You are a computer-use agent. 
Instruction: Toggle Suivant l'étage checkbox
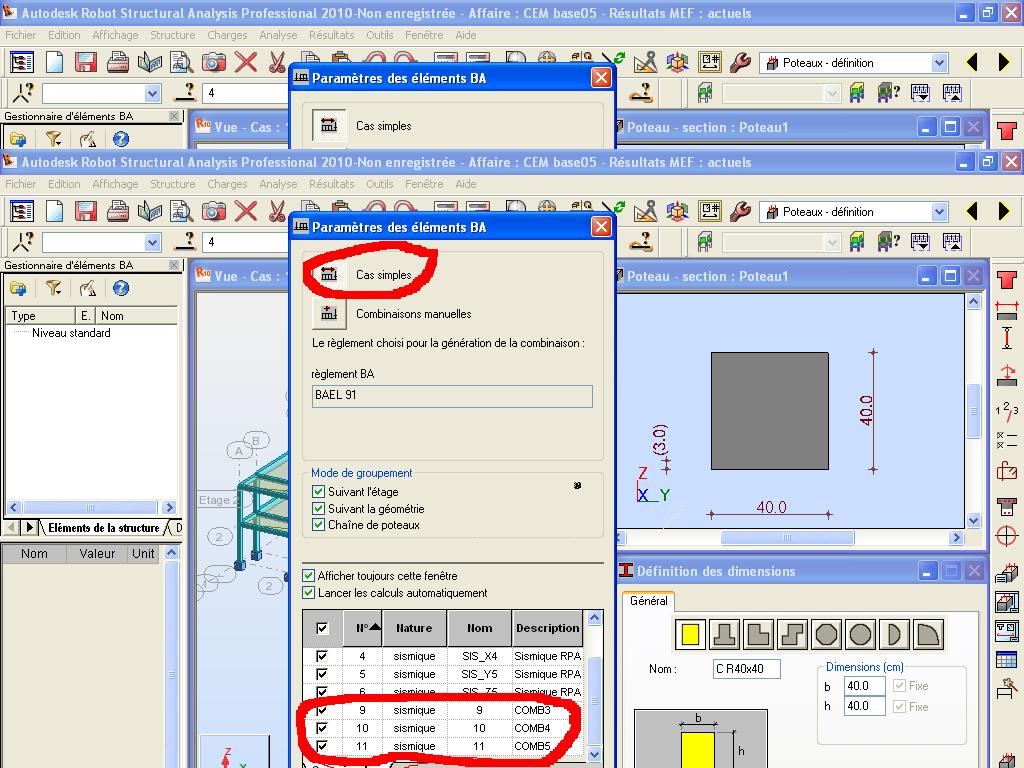pos(319,492)
